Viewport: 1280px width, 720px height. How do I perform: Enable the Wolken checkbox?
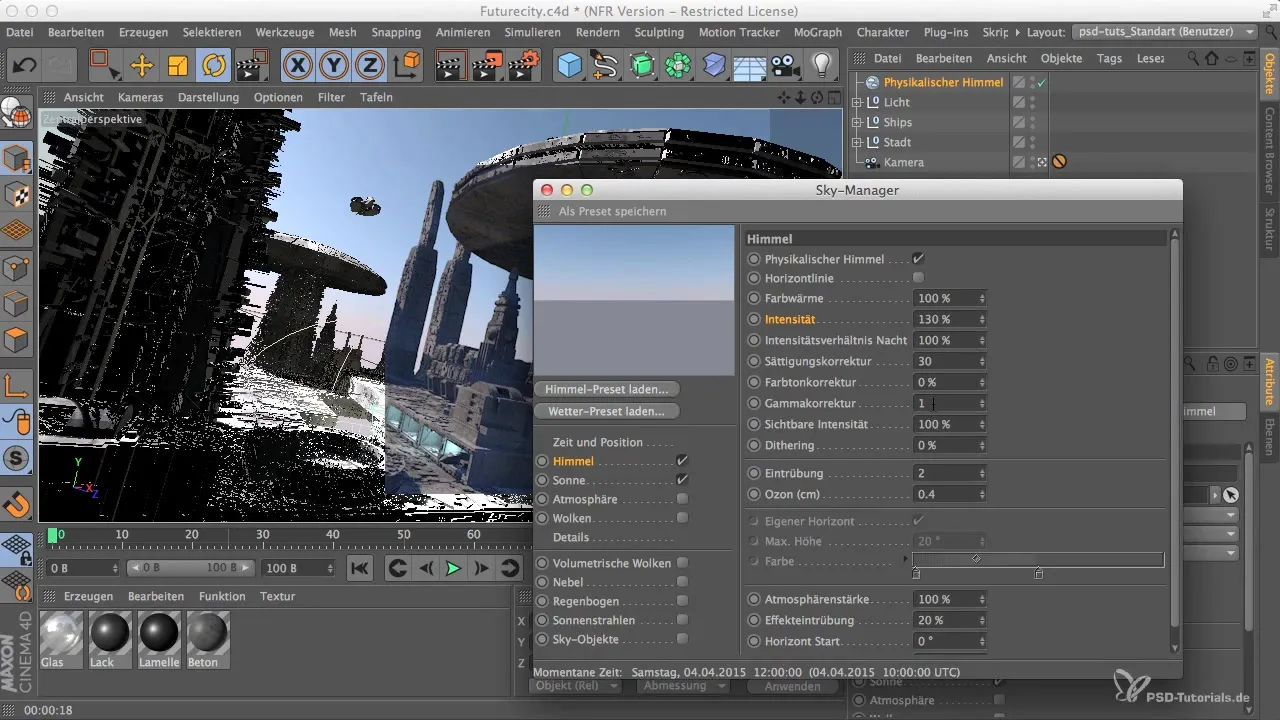(x=682, y=518)
